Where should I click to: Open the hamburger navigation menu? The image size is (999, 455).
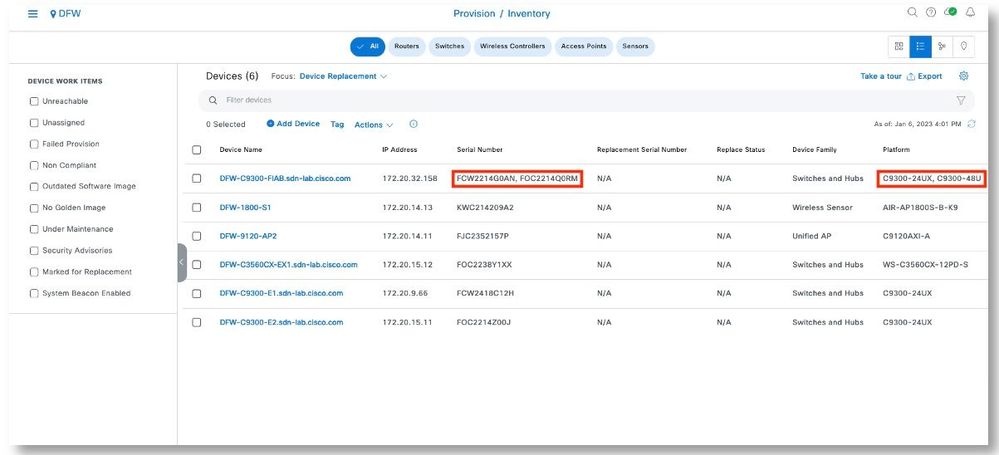(x=32, y=13)
